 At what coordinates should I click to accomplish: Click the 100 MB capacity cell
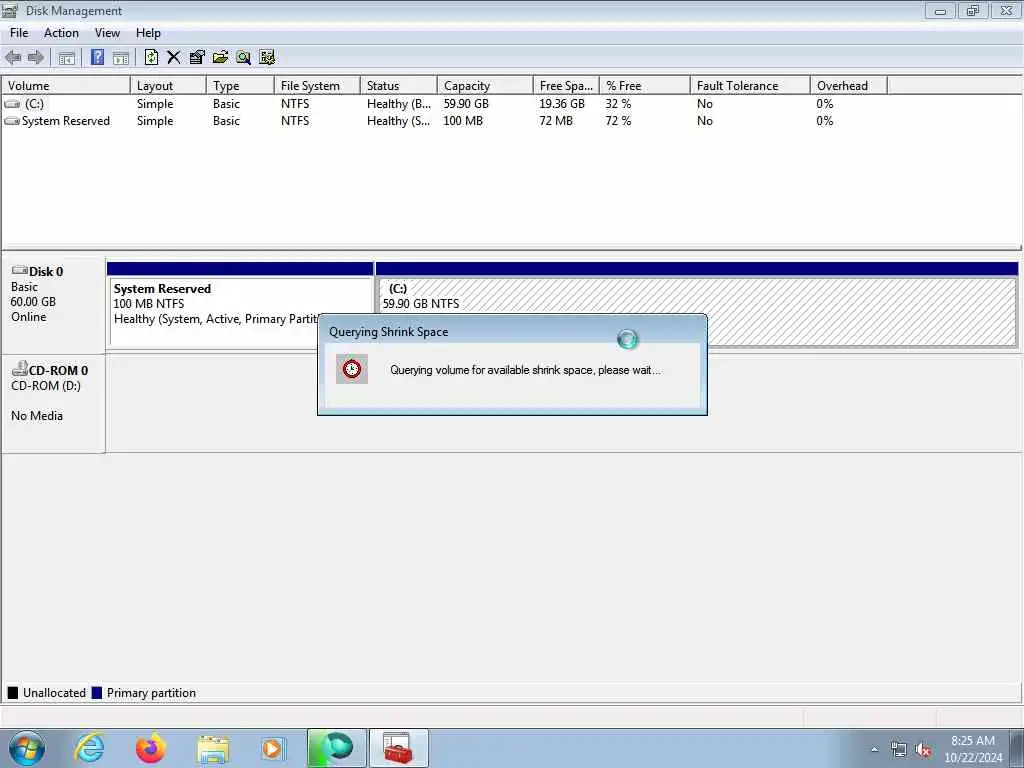click(x=463, y=121)
